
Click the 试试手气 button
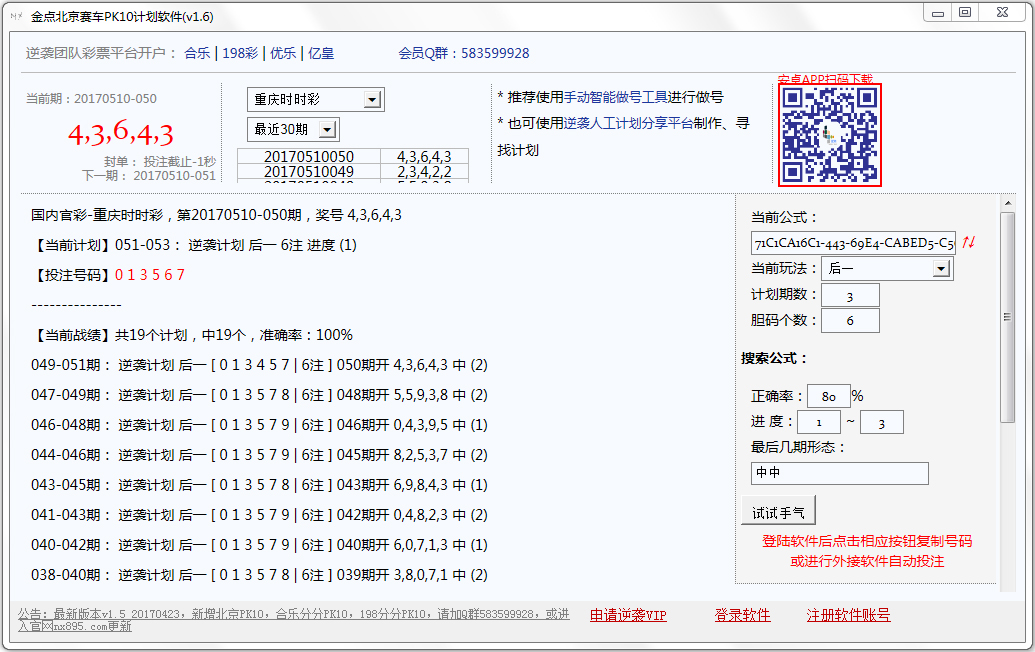click(778, 513)
